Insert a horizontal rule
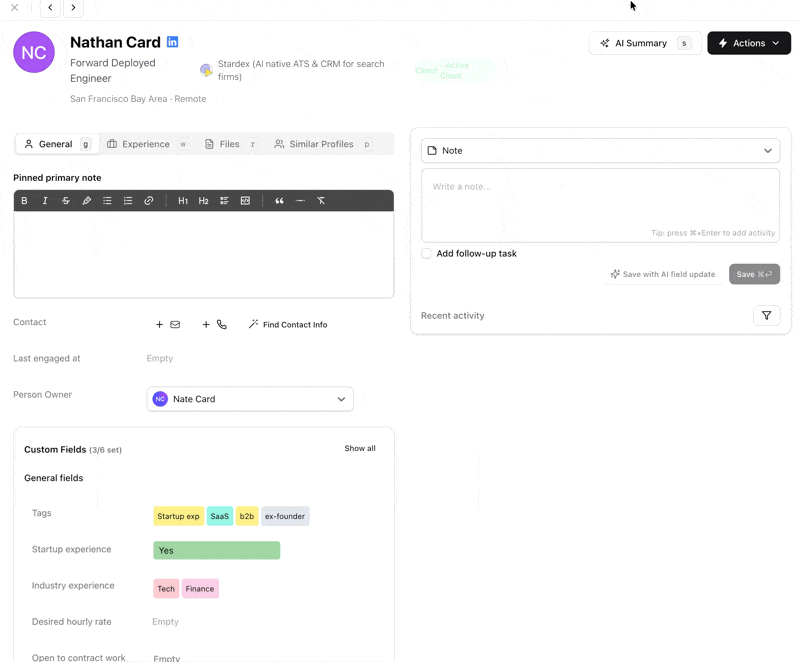This screenshot has width=800, height=662. tap(300, 200)
